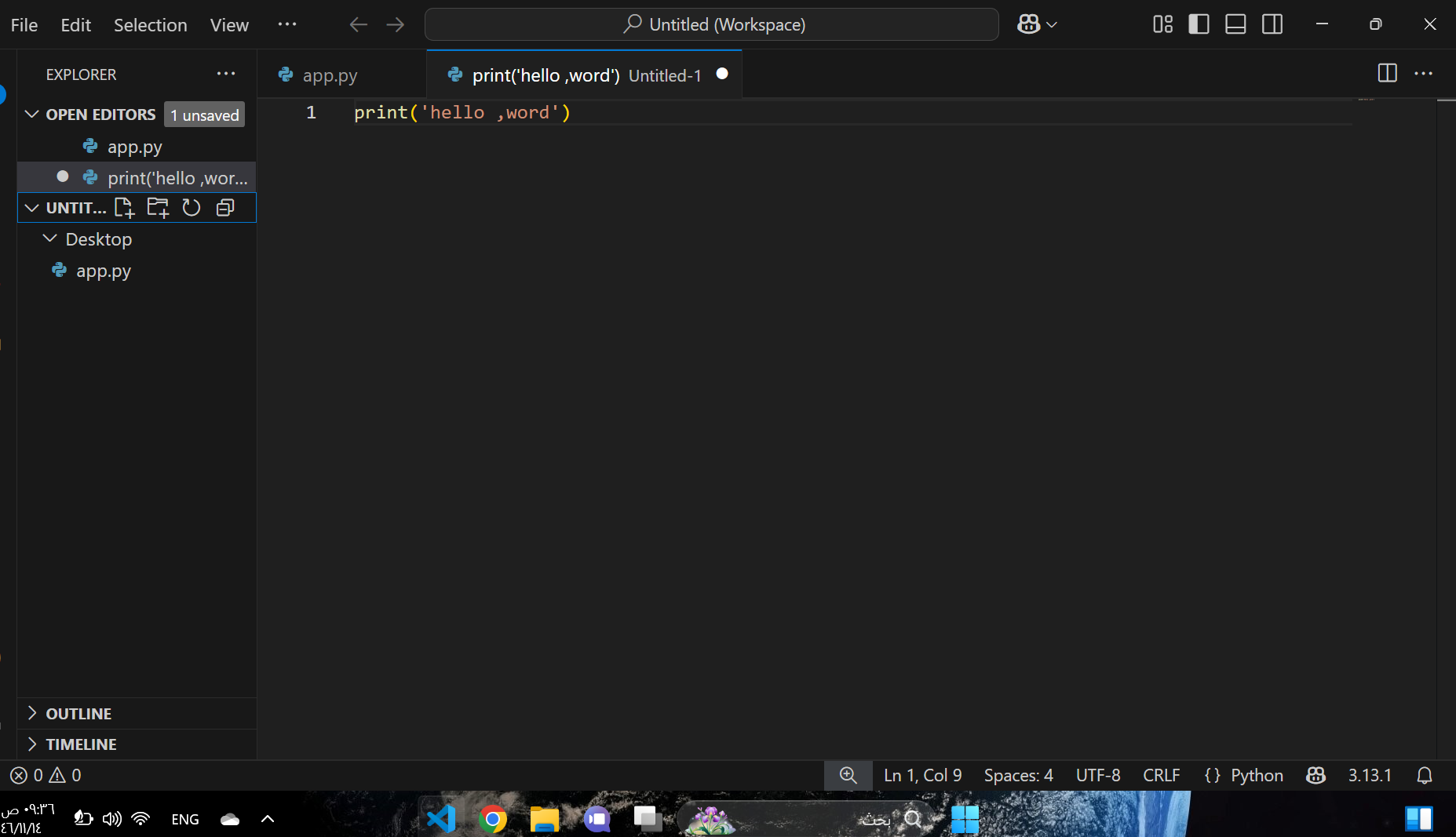Switch to the app.py editor tab
This screenshot has height=837, width=1456.
[330, 75]
